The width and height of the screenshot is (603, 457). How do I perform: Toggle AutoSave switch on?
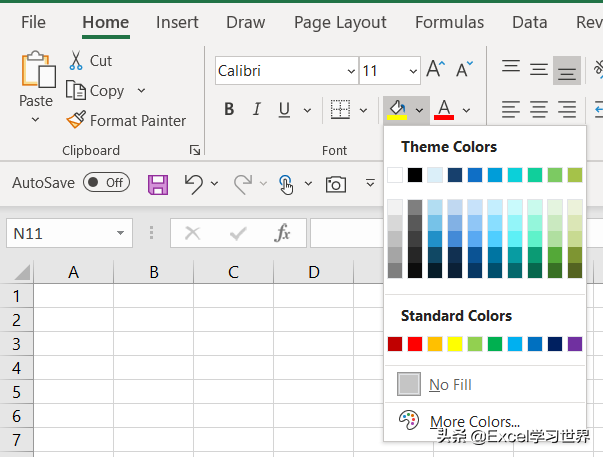106,182
